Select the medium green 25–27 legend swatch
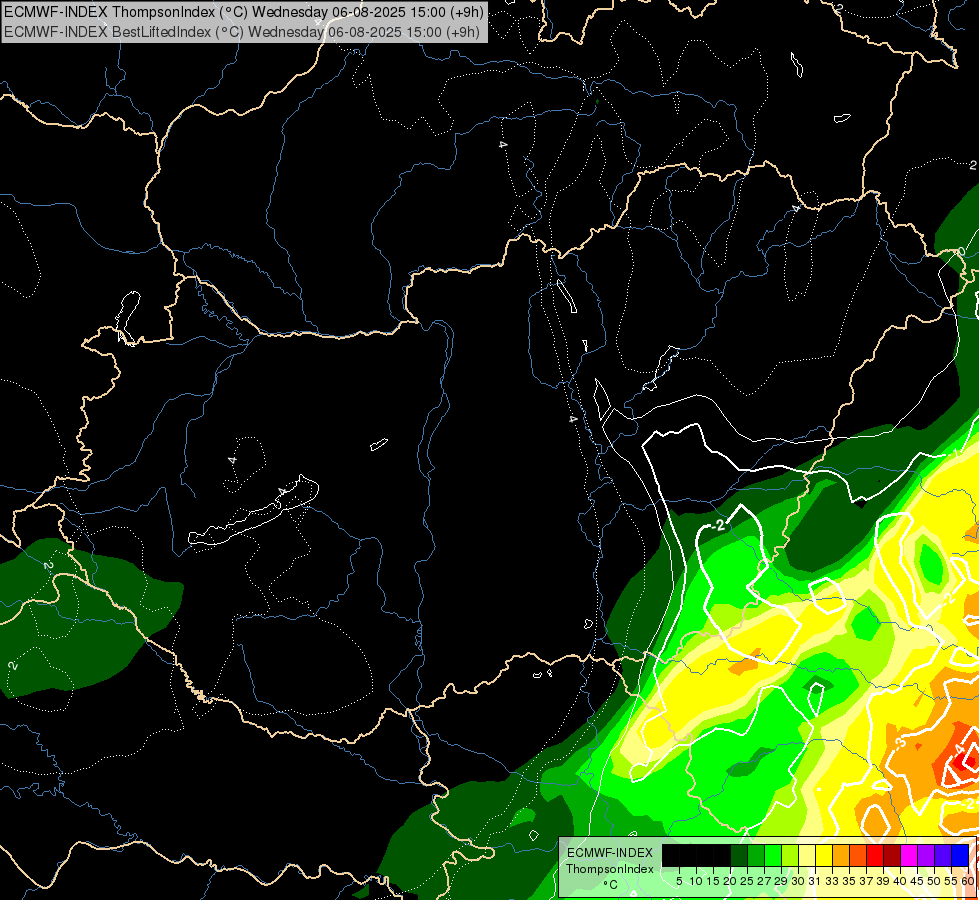 tap(756, 855)
